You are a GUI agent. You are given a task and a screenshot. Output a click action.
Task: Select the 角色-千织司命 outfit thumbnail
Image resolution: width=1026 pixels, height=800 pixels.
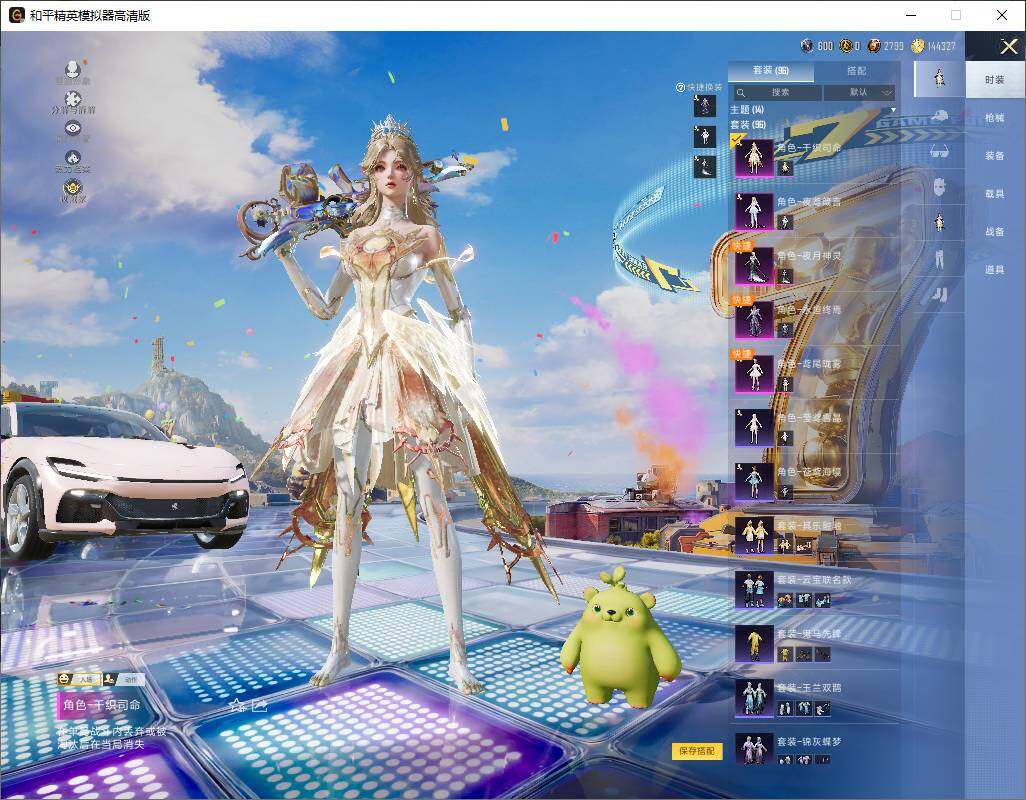coord(754,158)
